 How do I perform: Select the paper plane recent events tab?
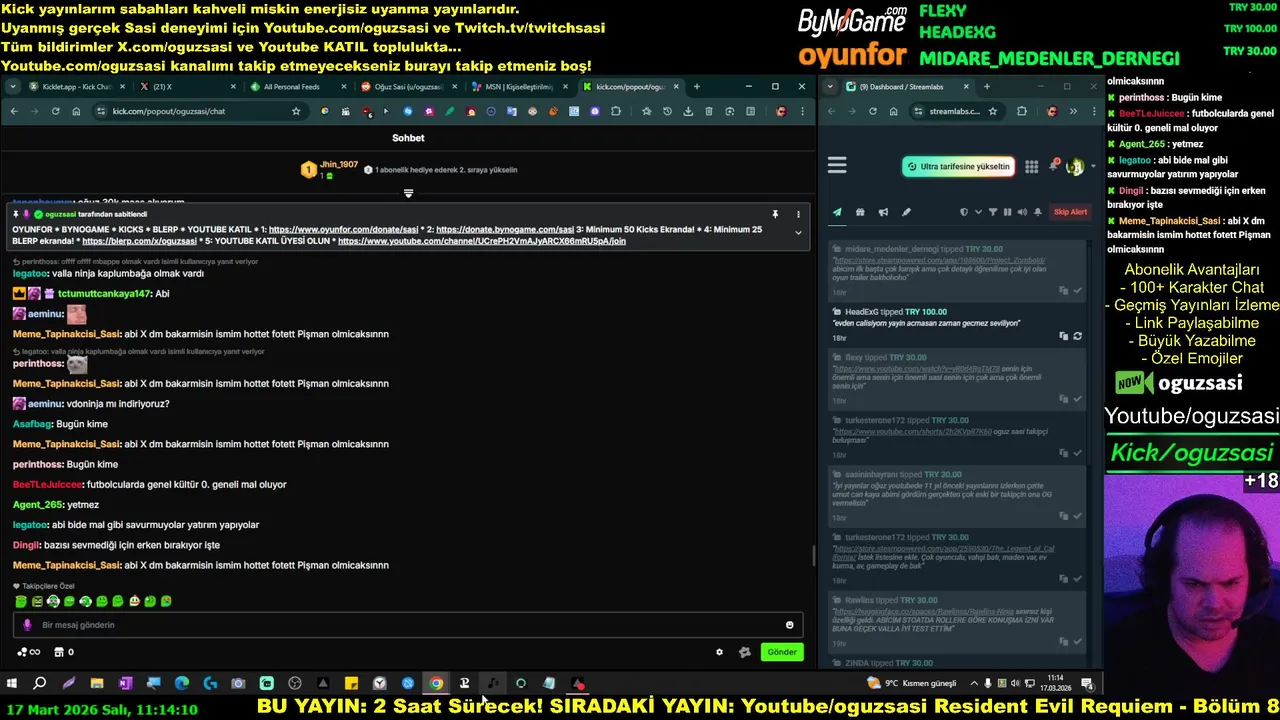(x=837, y=212)
